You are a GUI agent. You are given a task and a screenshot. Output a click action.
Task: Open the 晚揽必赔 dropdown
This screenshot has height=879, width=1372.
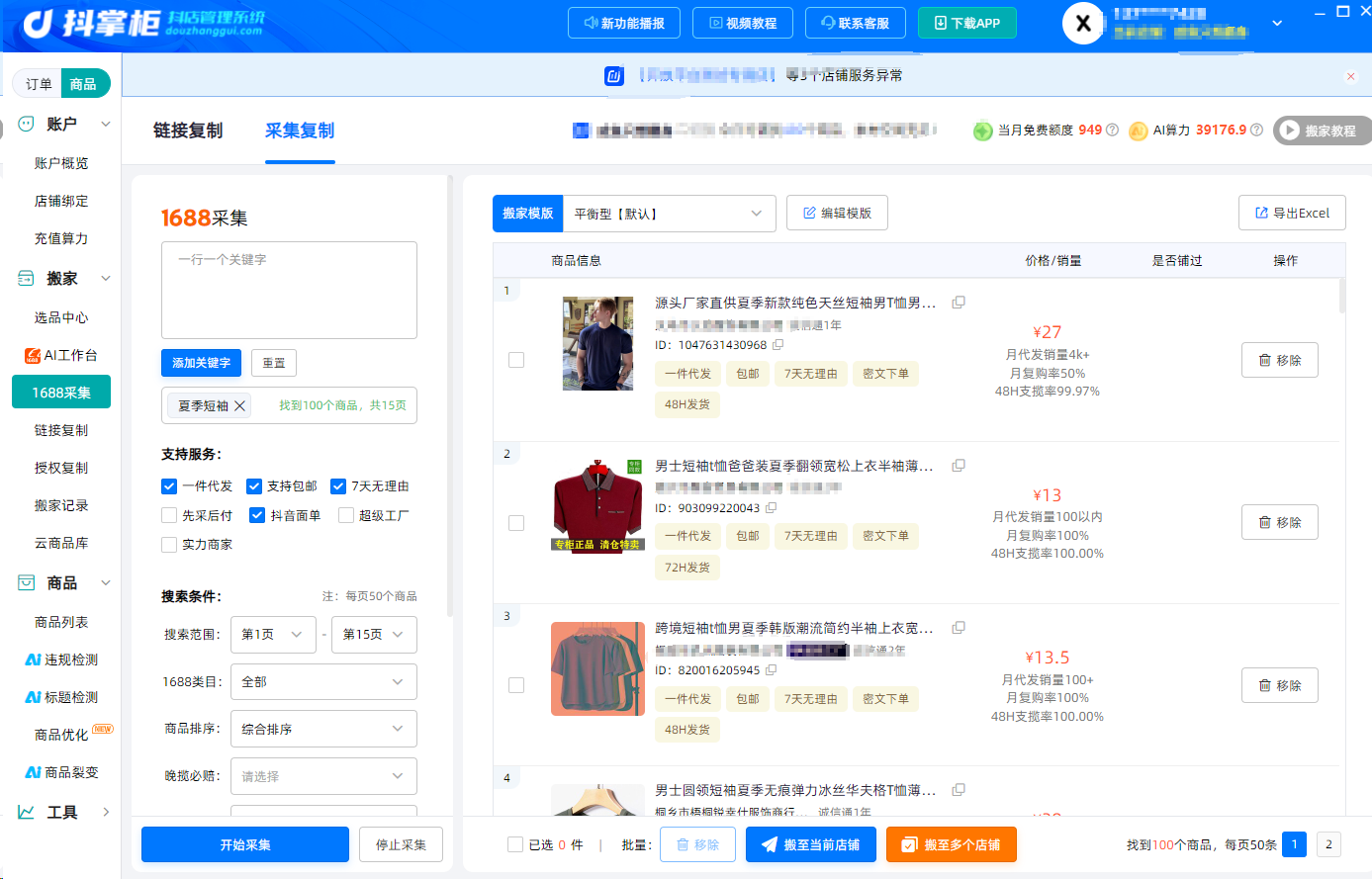[323, 777]
